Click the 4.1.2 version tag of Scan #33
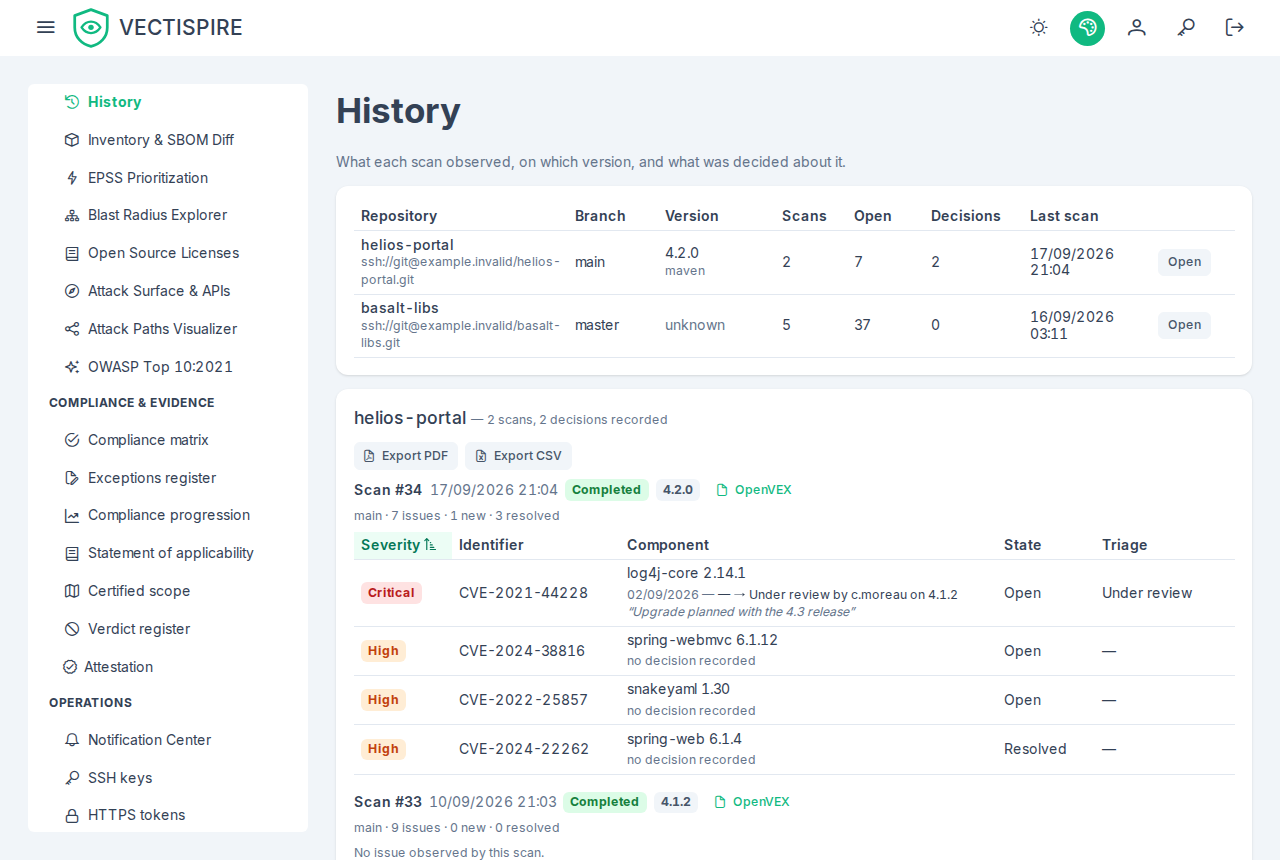 coord(676,802)
